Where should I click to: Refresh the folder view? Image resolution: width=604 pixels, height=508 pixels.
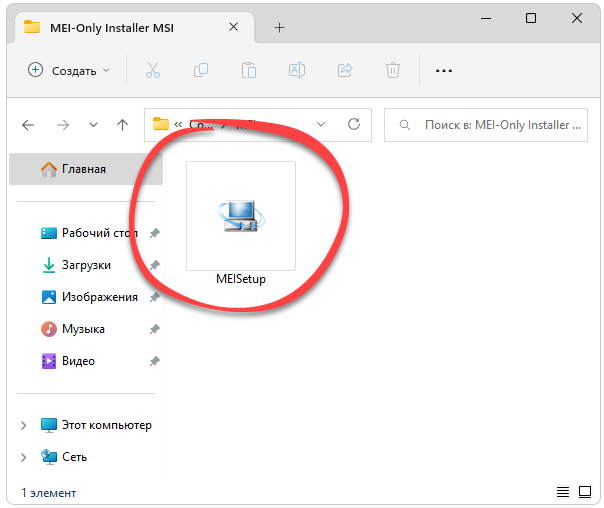[x=354, y=124]
